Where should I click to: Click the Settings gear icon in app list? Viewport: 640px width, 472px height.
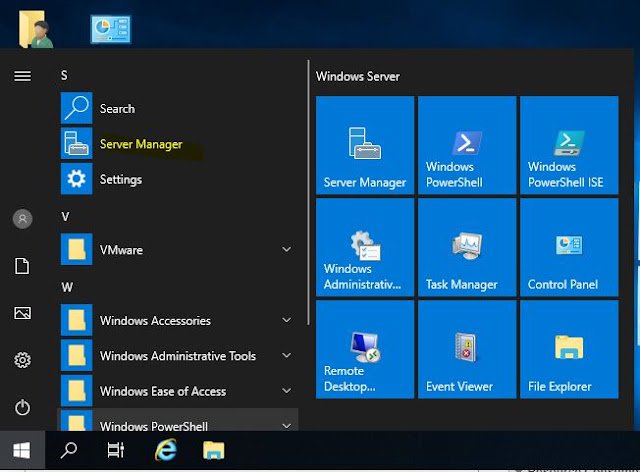point(76,179)
